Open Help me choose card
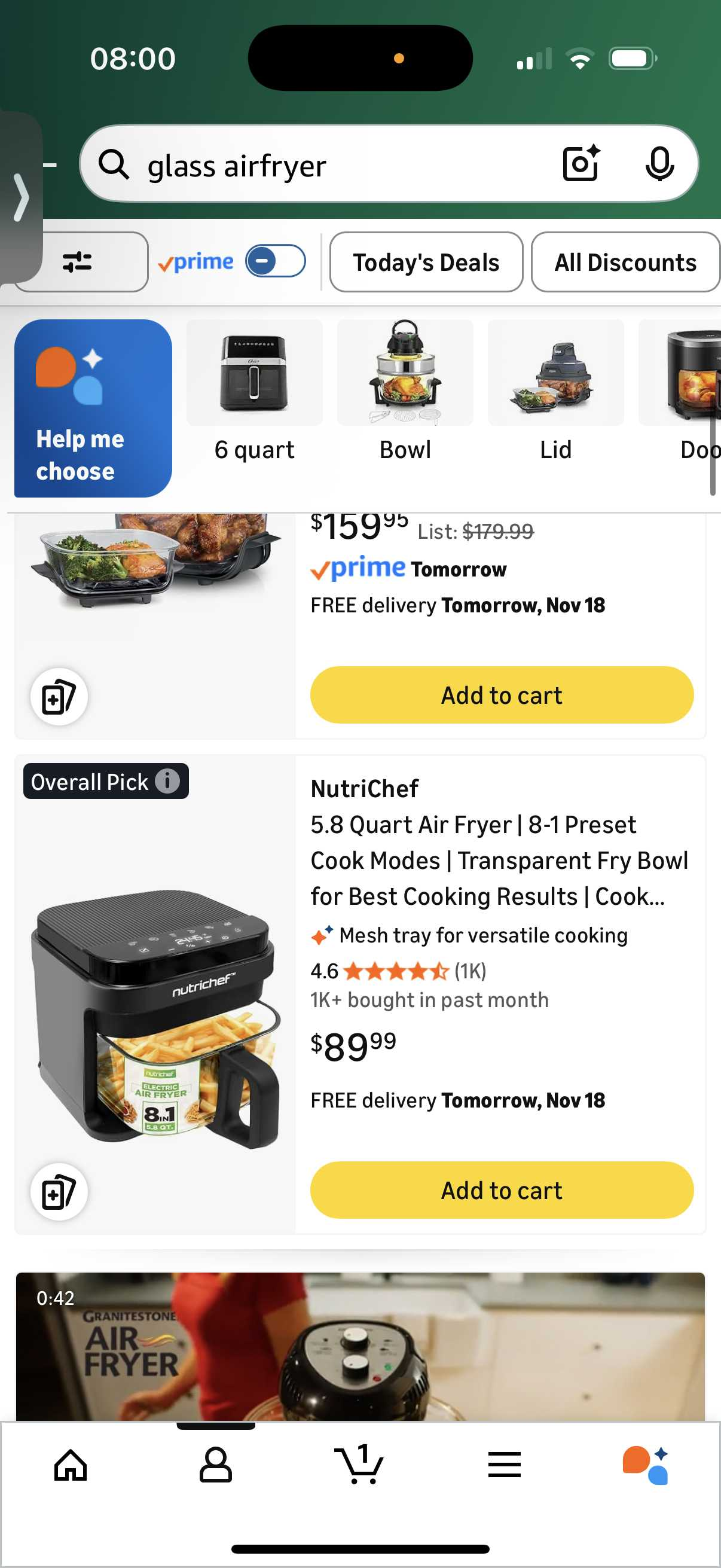Viewport: 721px width, 1568px height. pos(93,408)
